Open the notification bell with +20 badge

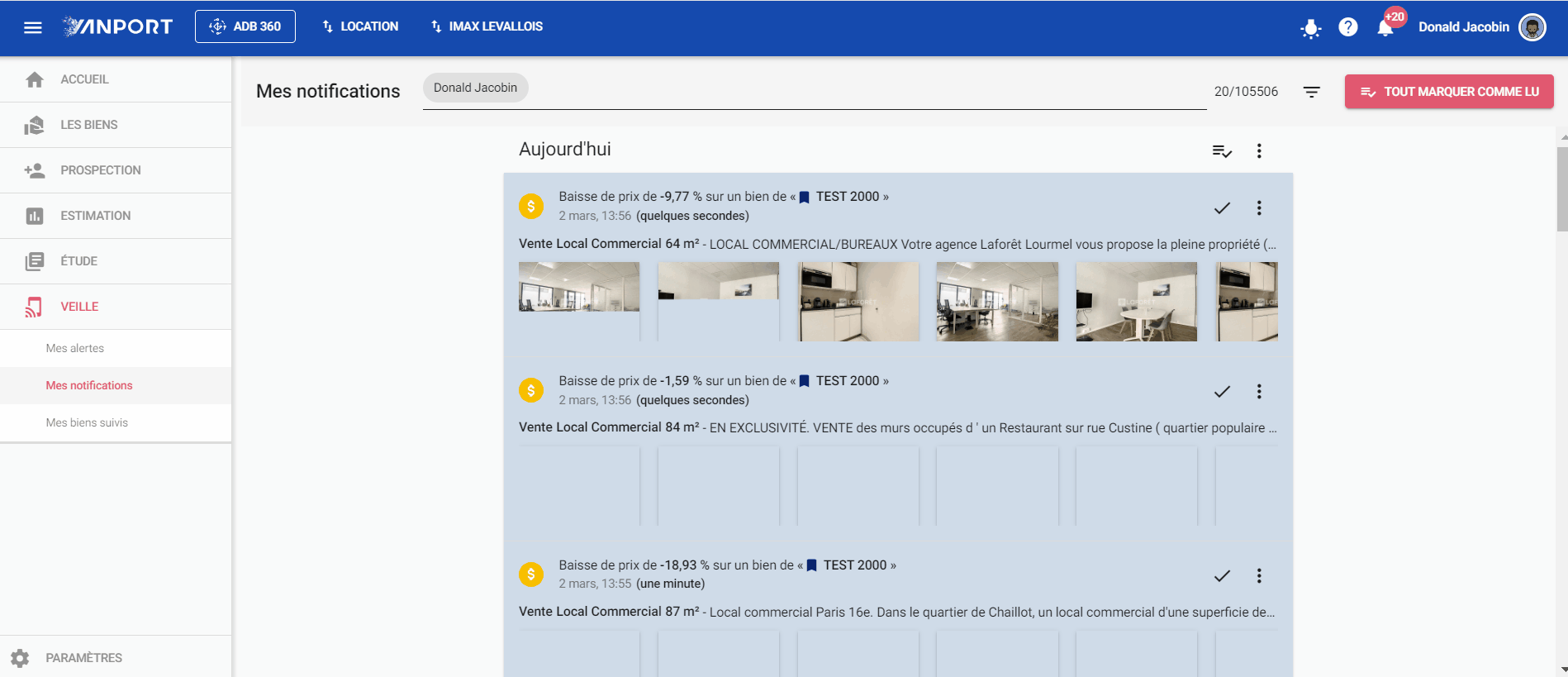click(1386, 27)
